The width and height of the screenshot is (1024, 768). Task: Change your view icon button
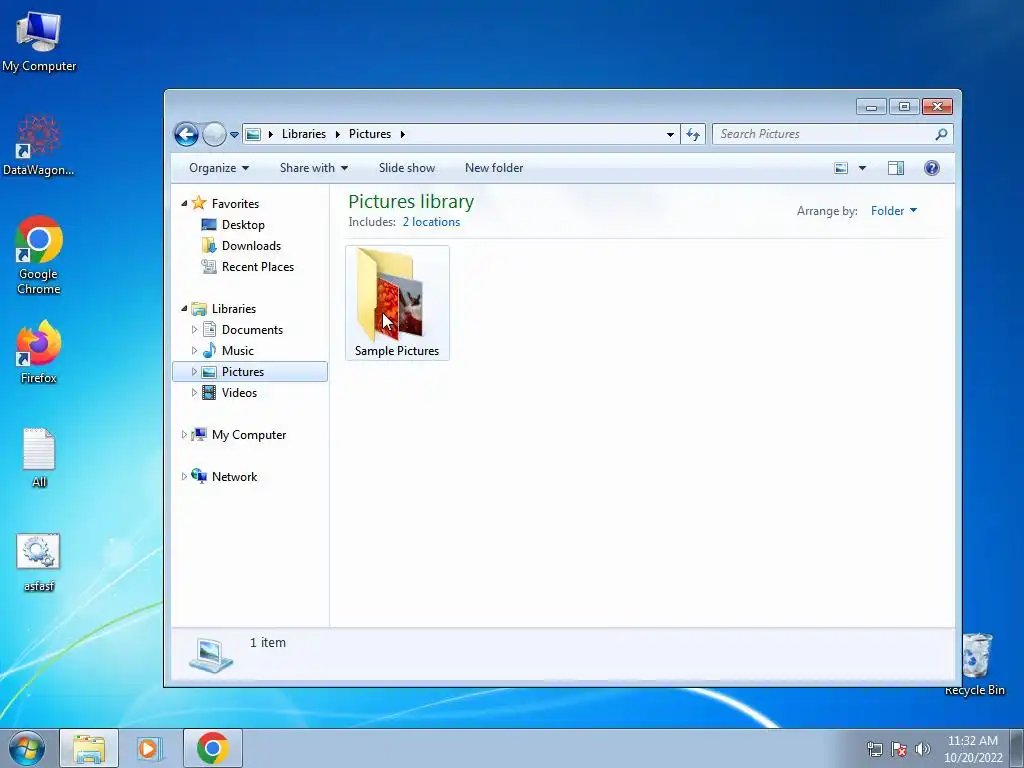[x=841, y=168]
